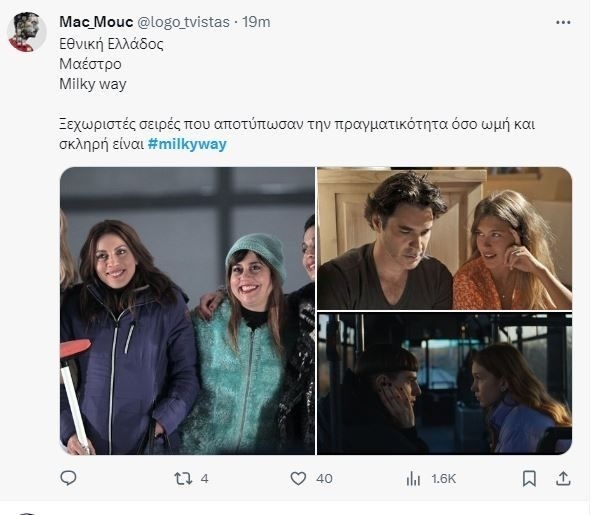Image resolution: width=606 pixels, height=515 pixels.
Task: Open Mac_Mouc's profile picture avatar
Action: (x=27, y=31)
